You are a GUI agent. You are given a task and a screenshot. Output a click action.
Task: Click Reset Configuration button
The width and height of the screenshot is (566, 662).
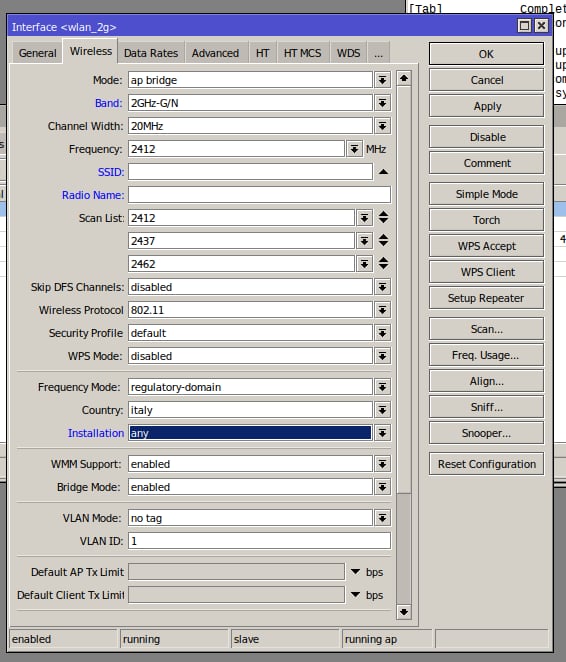[486, 464]
